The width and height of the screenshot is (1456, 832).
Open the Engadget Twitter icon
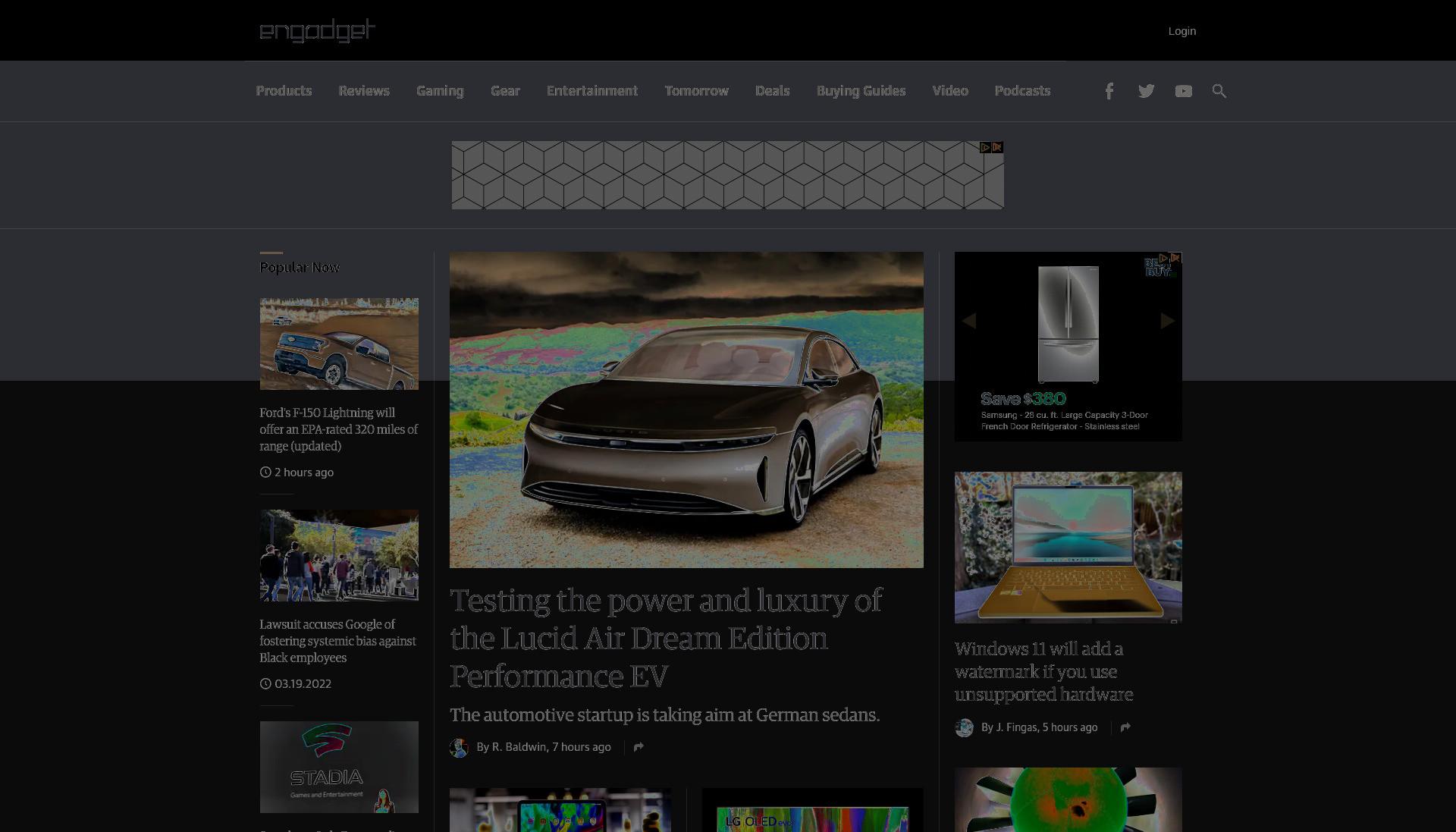point(1146,91)
